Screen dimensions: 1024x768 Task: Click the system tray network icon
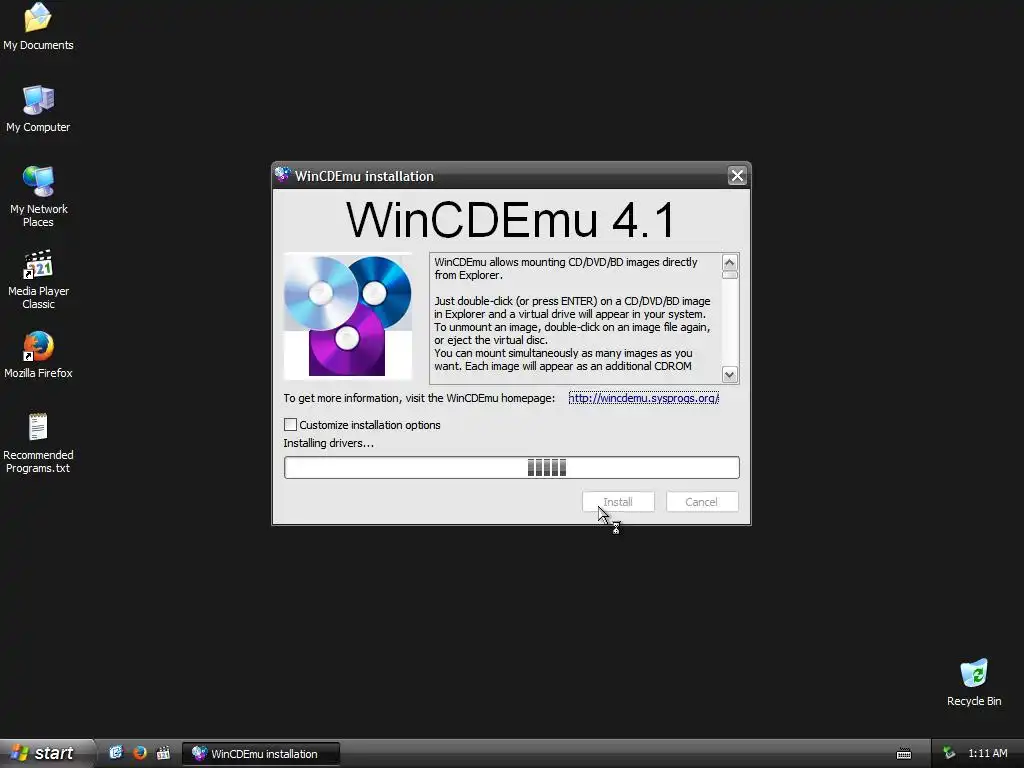pos(949,754)
